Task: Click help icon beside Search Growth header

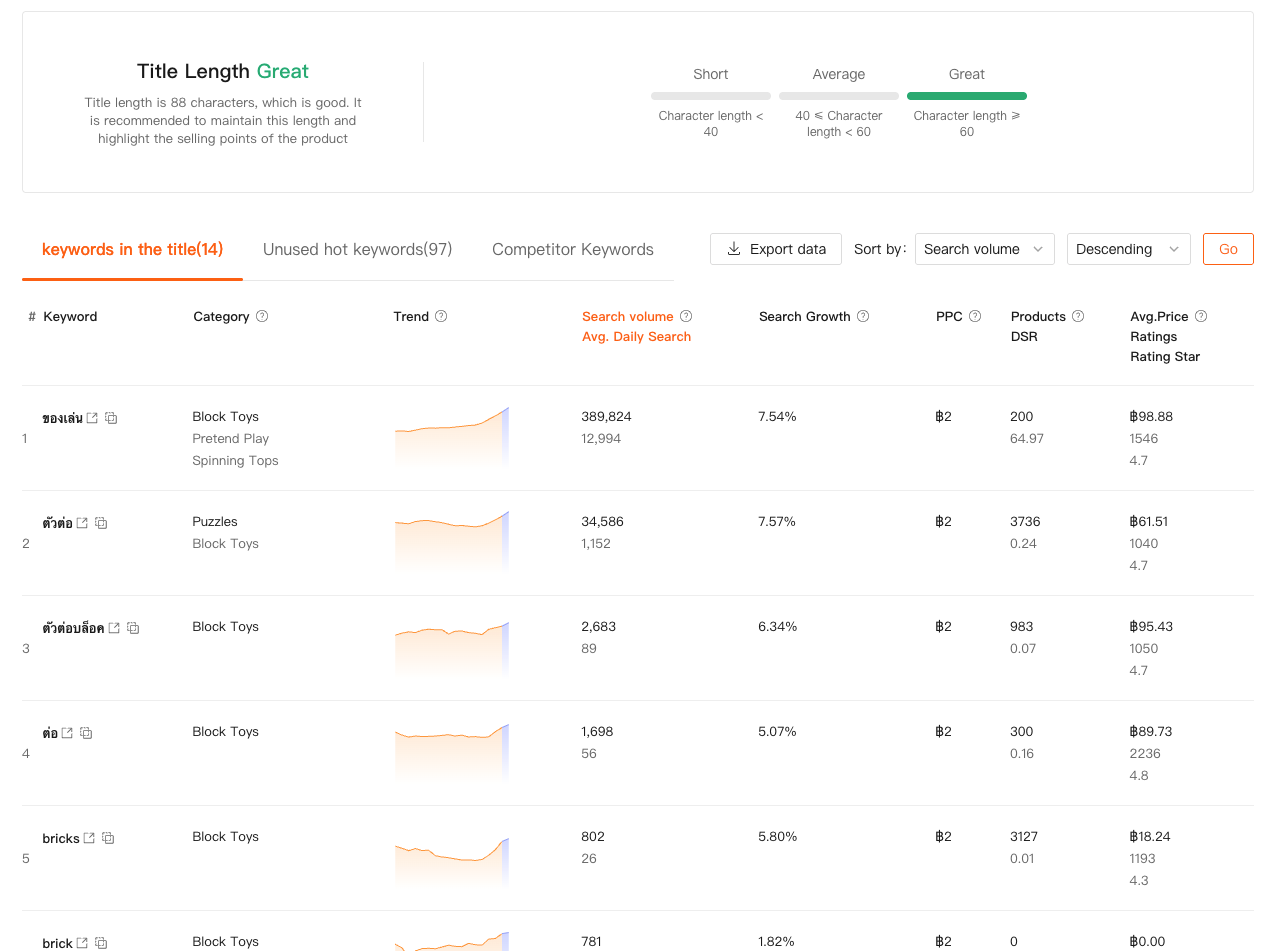Action: tap(863, 316)
